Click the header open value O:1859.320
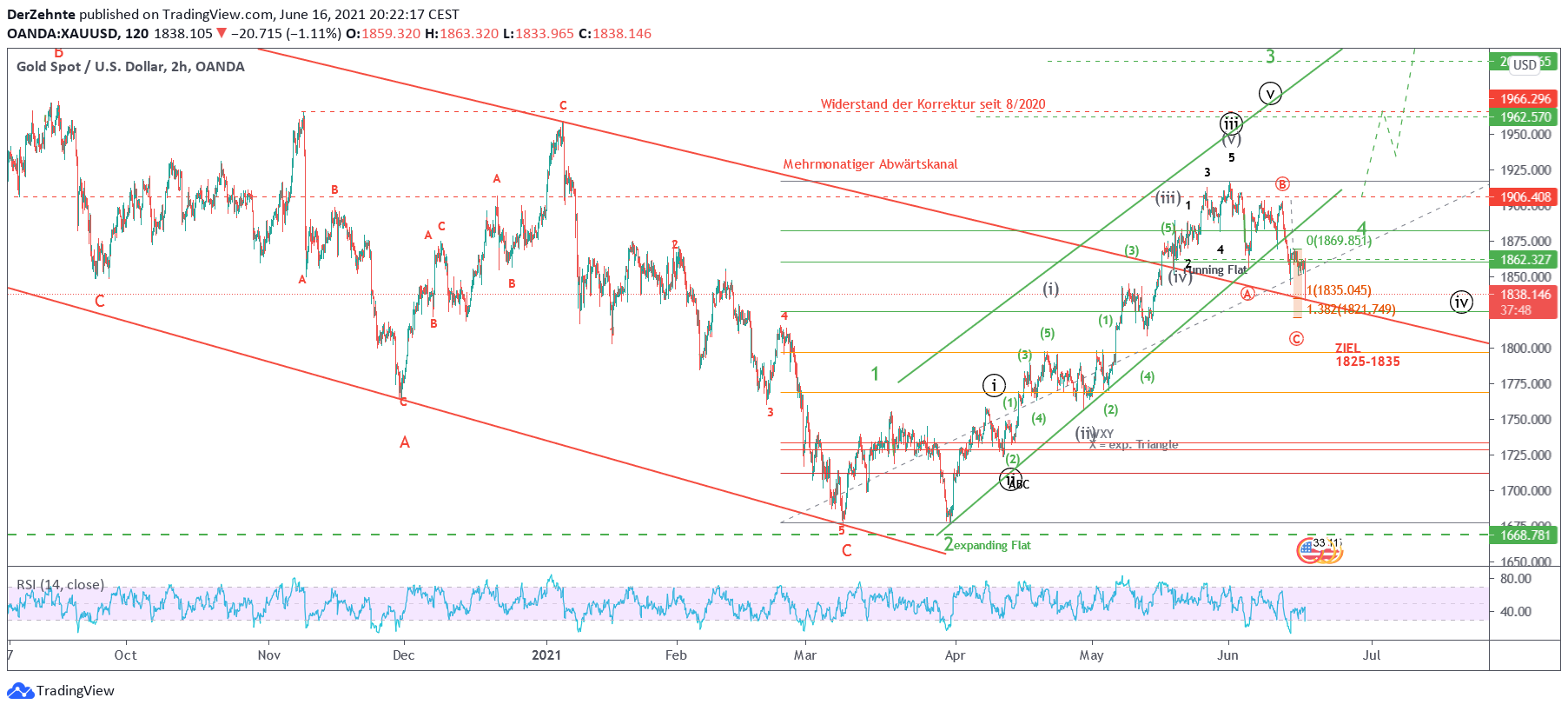Viewport: 1568px width, 711px height. [383, 34]
